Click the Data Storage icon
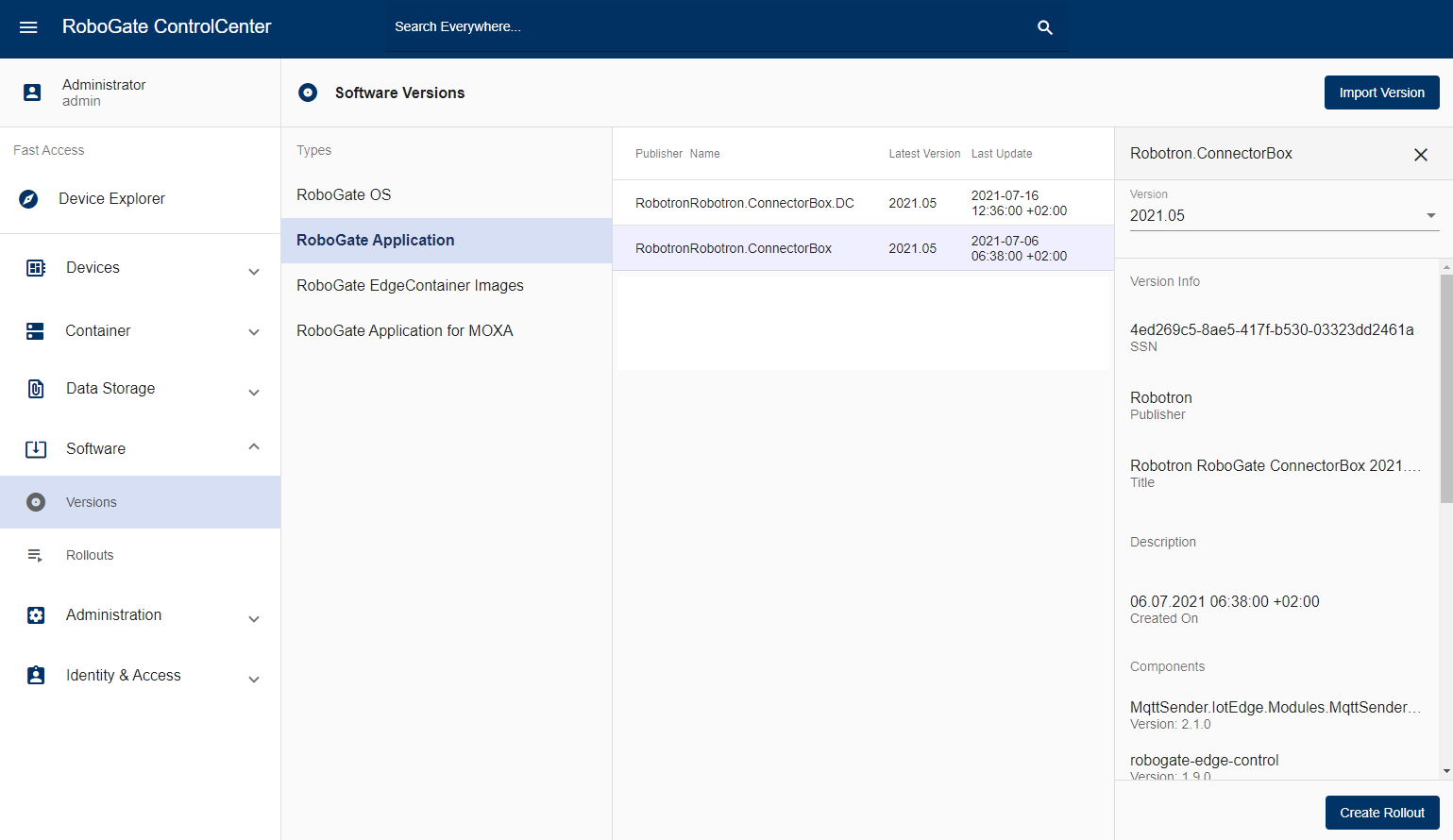Image resolution: width=1453 pixels, height=840 pixels. (36, 389)
